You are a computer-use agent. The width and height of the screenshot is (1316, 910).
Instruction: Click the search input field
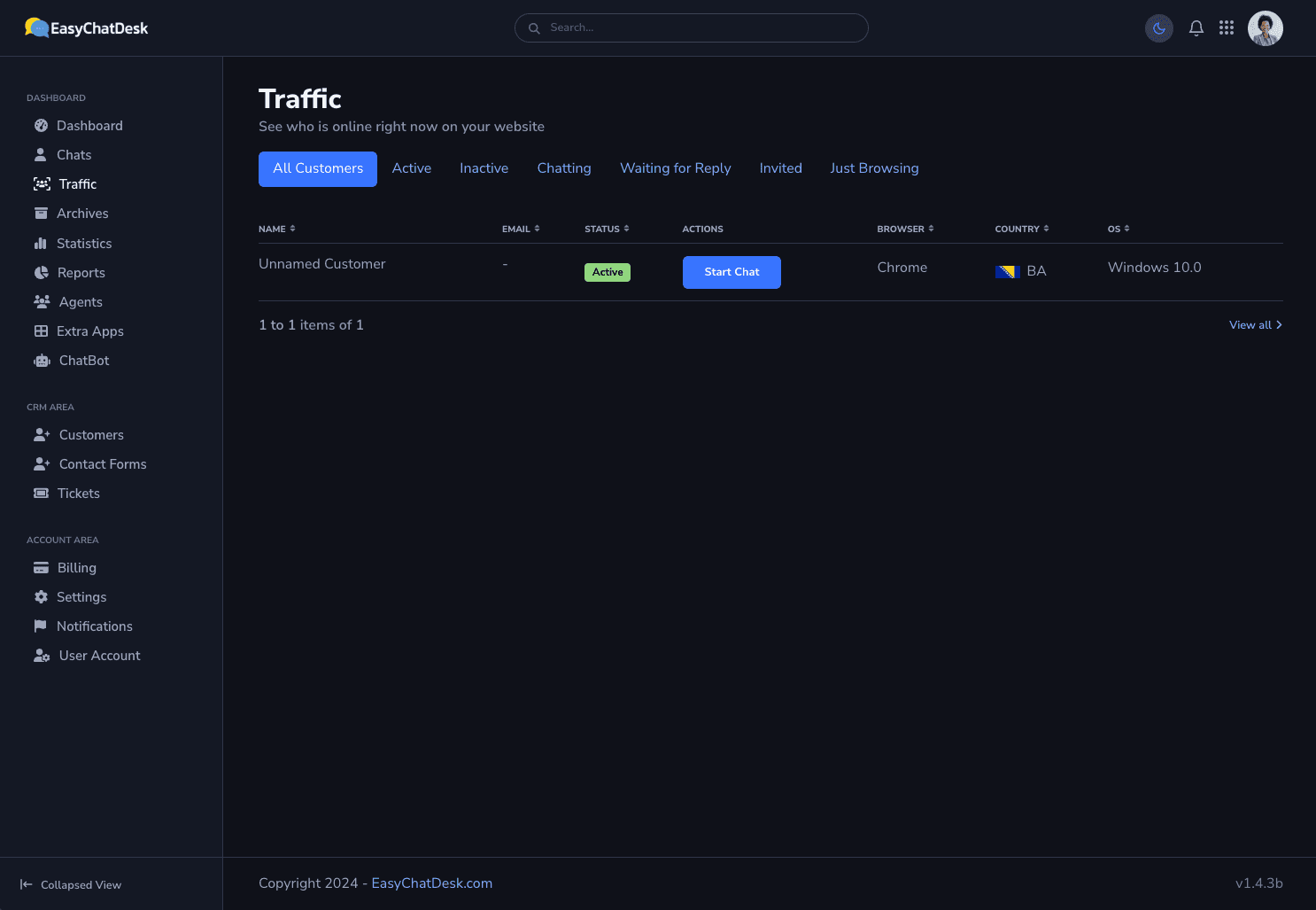(x=692, y=27)
